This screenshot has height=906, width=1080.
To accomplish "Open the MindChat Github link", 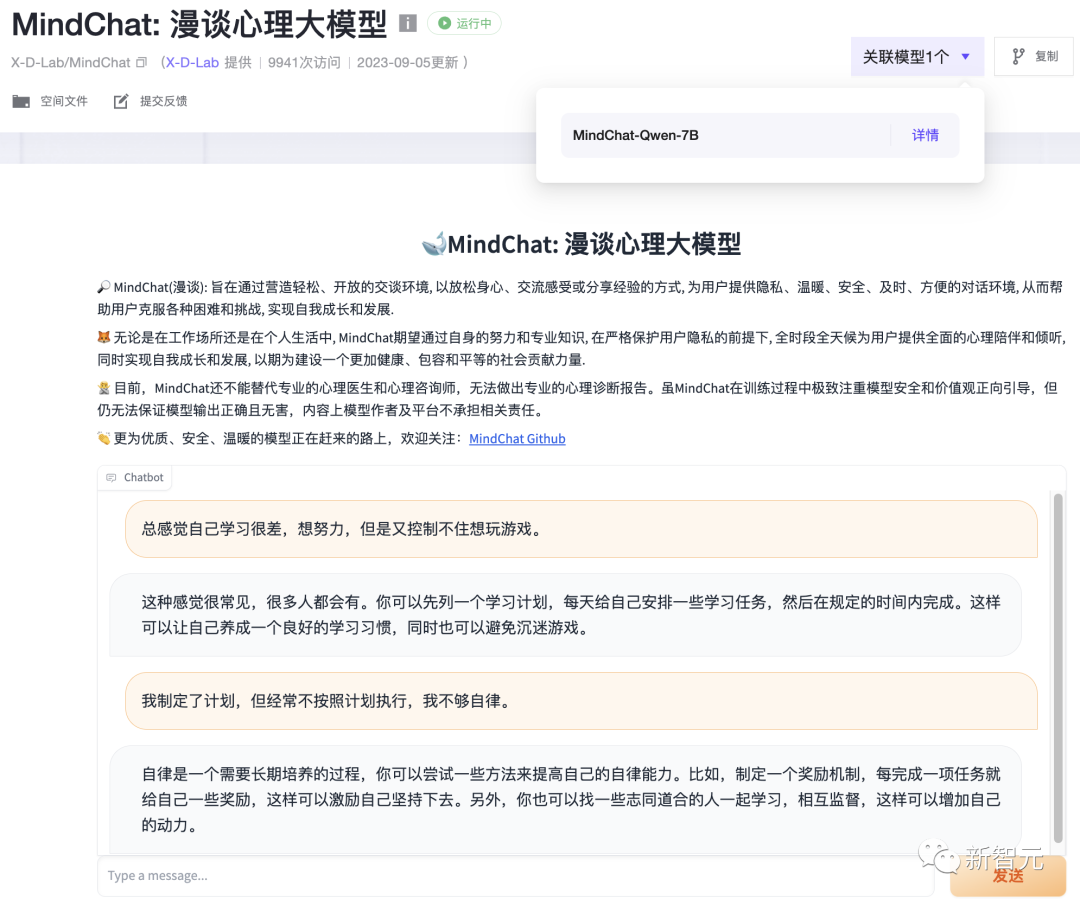I will click(x=517, y=438).
